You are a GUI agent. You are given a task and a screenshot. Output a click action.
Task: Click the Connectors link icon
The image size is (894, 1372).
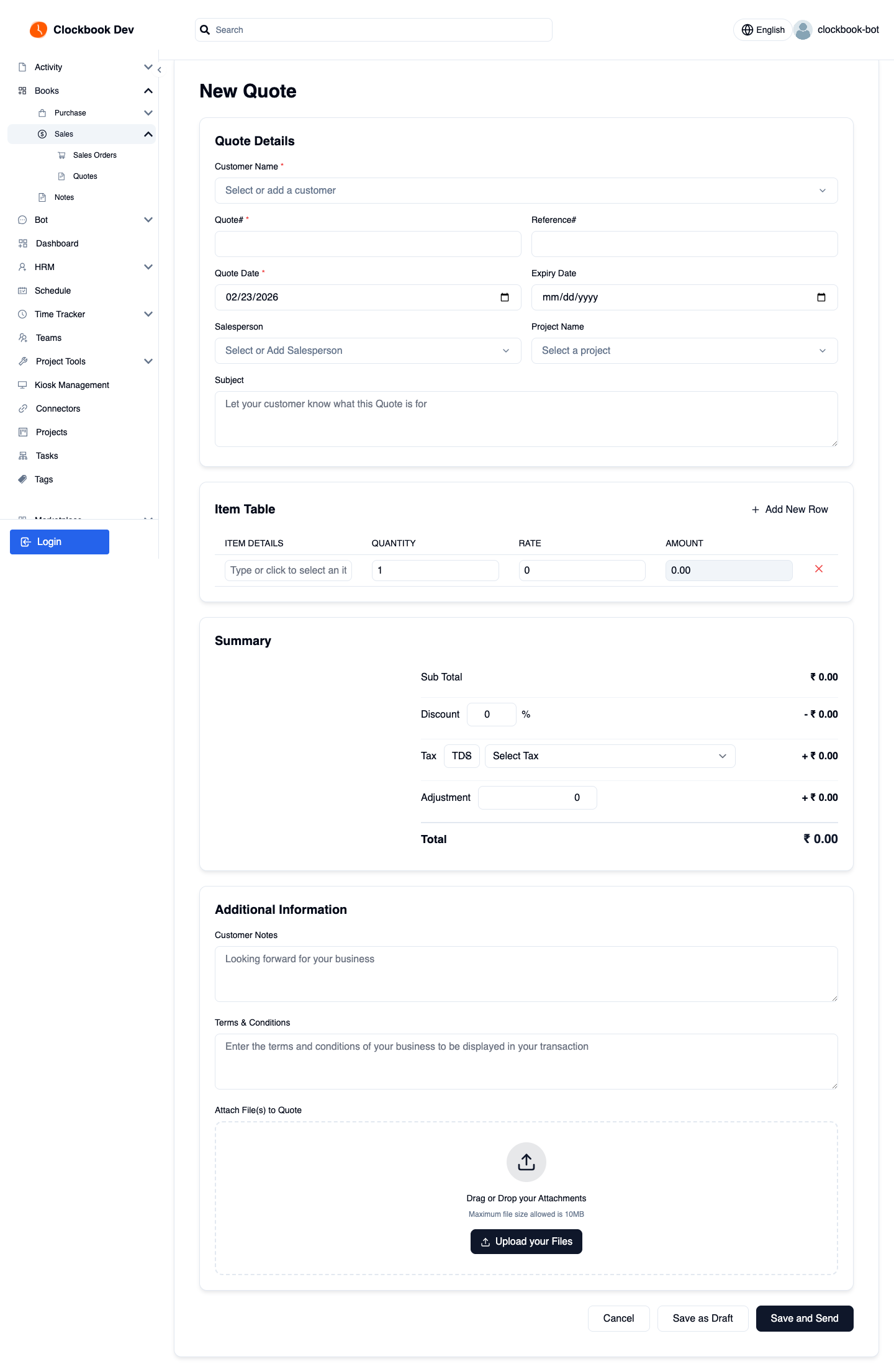pyautogui.click(x=23, y=408)
